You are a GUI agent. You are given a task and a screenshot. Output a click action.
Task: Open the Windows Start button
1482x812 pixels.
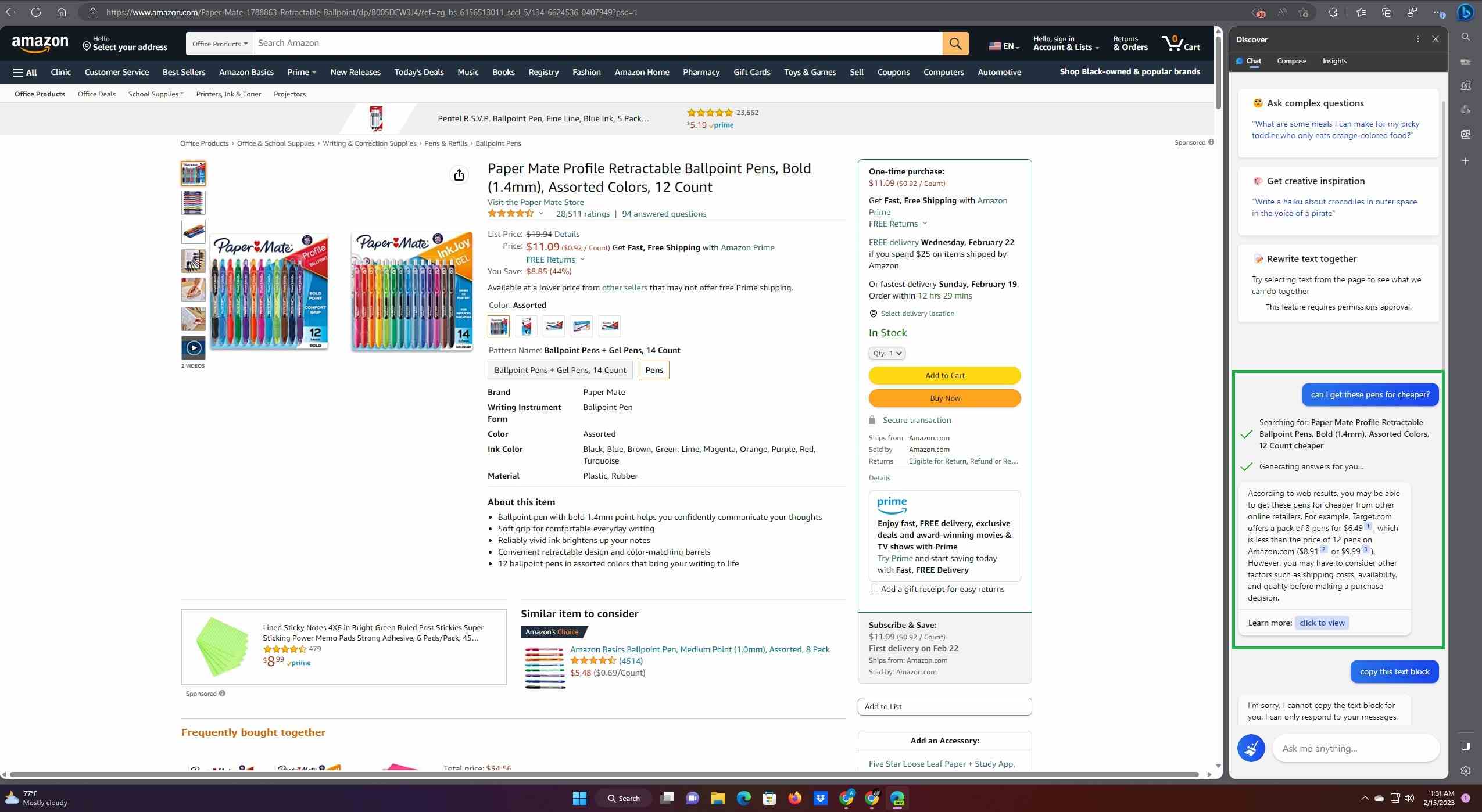pos(579,798)
